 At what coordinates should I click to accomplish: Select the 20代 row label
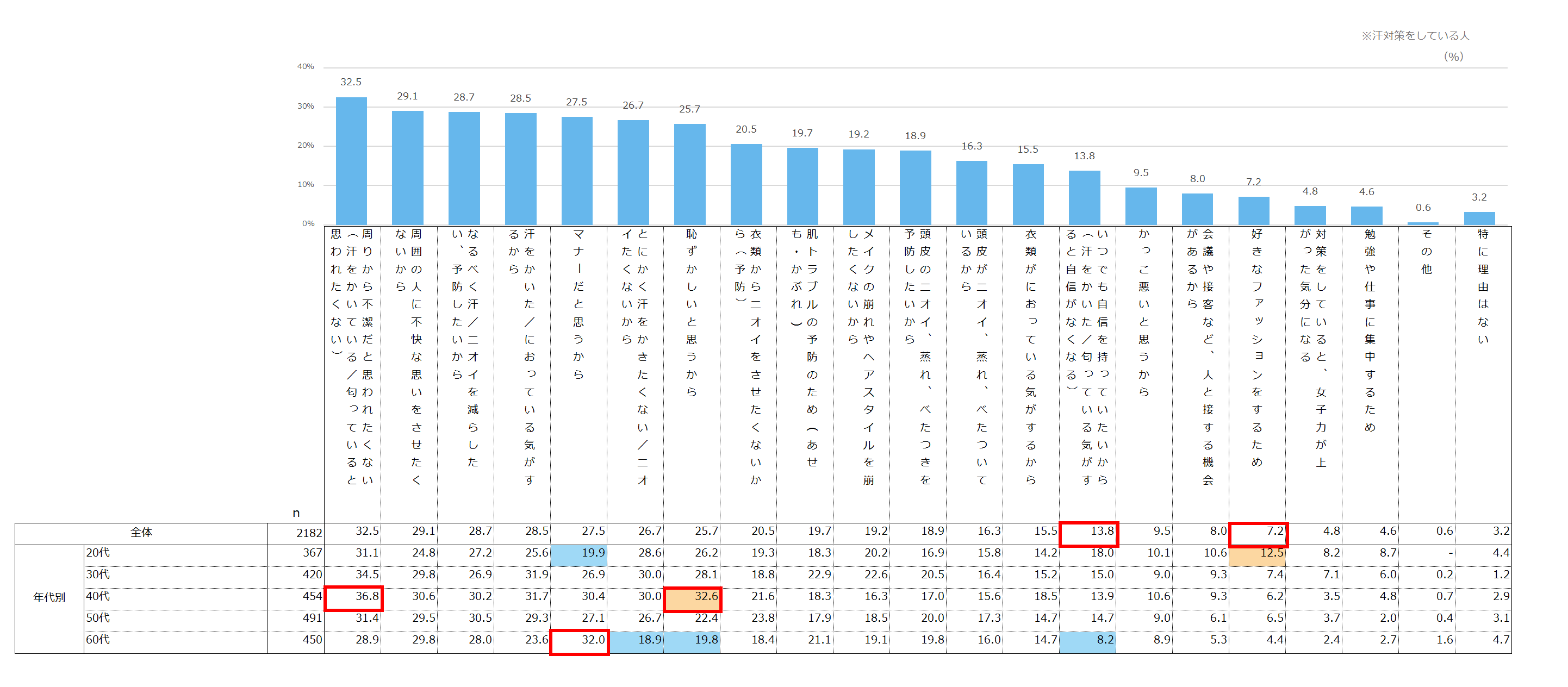(98, 553)
